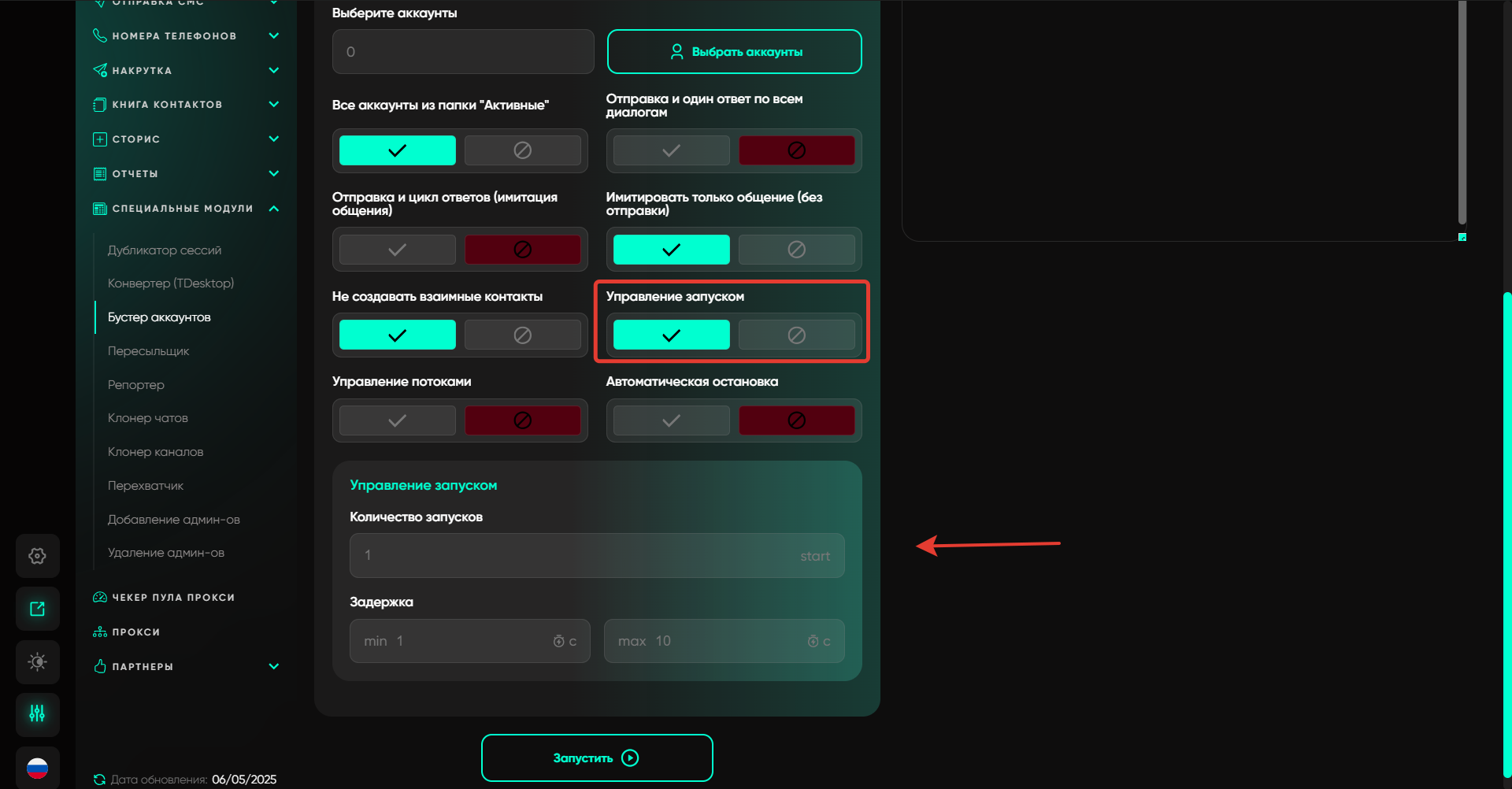Click the Чекер пула прокси gauge icon
This screenshot has height=789, width=1512.
point(100,598)
